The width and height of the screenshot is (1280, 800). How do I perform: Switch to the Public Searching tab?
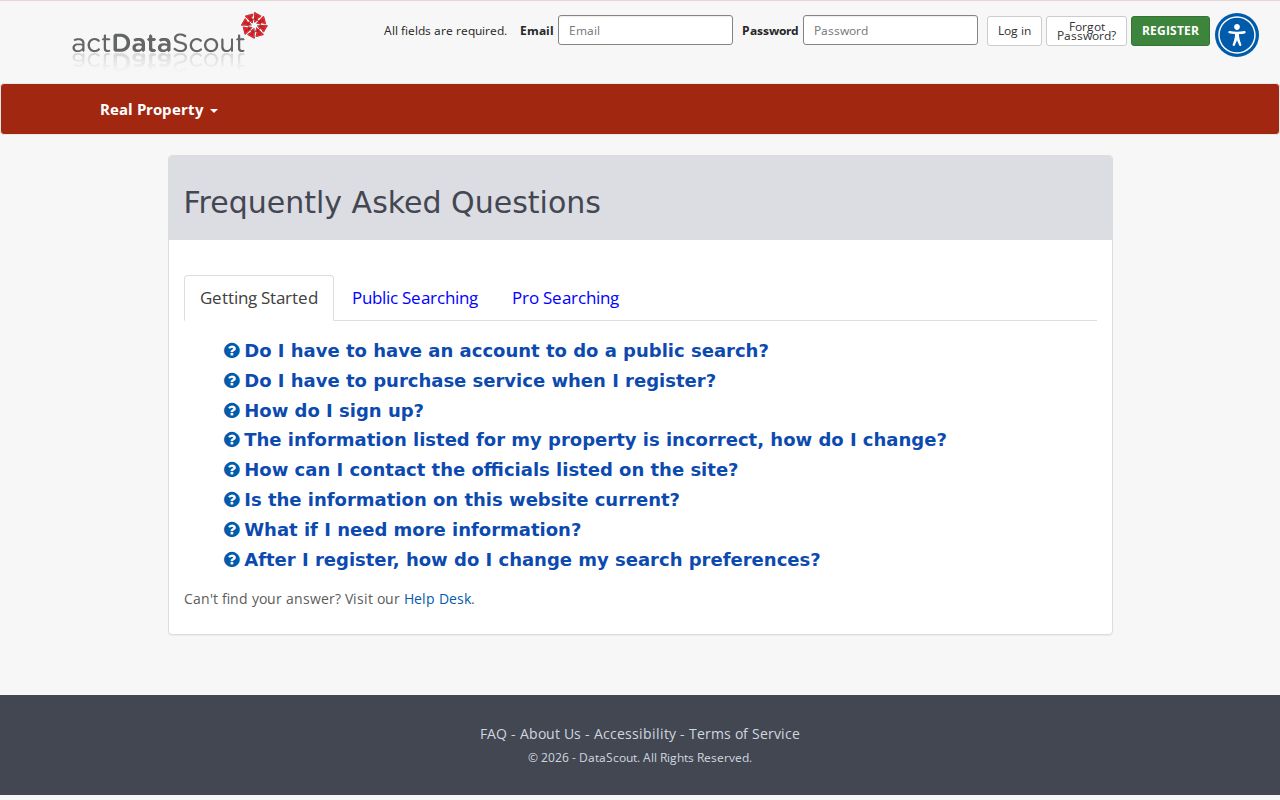point(415,298)
